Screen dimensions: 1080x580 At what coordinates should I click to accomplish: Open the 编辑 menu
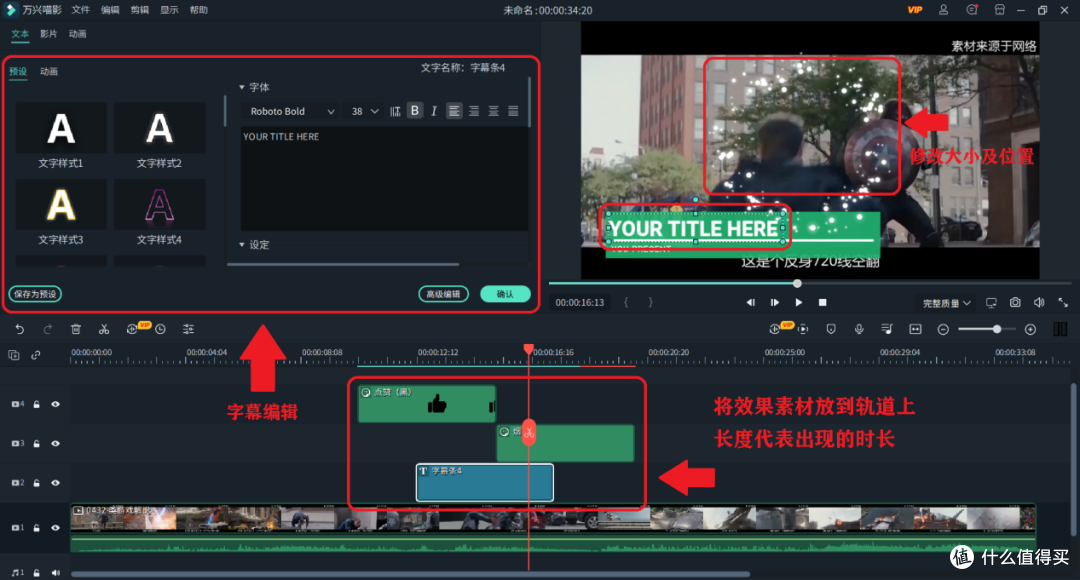pos(110,10)
